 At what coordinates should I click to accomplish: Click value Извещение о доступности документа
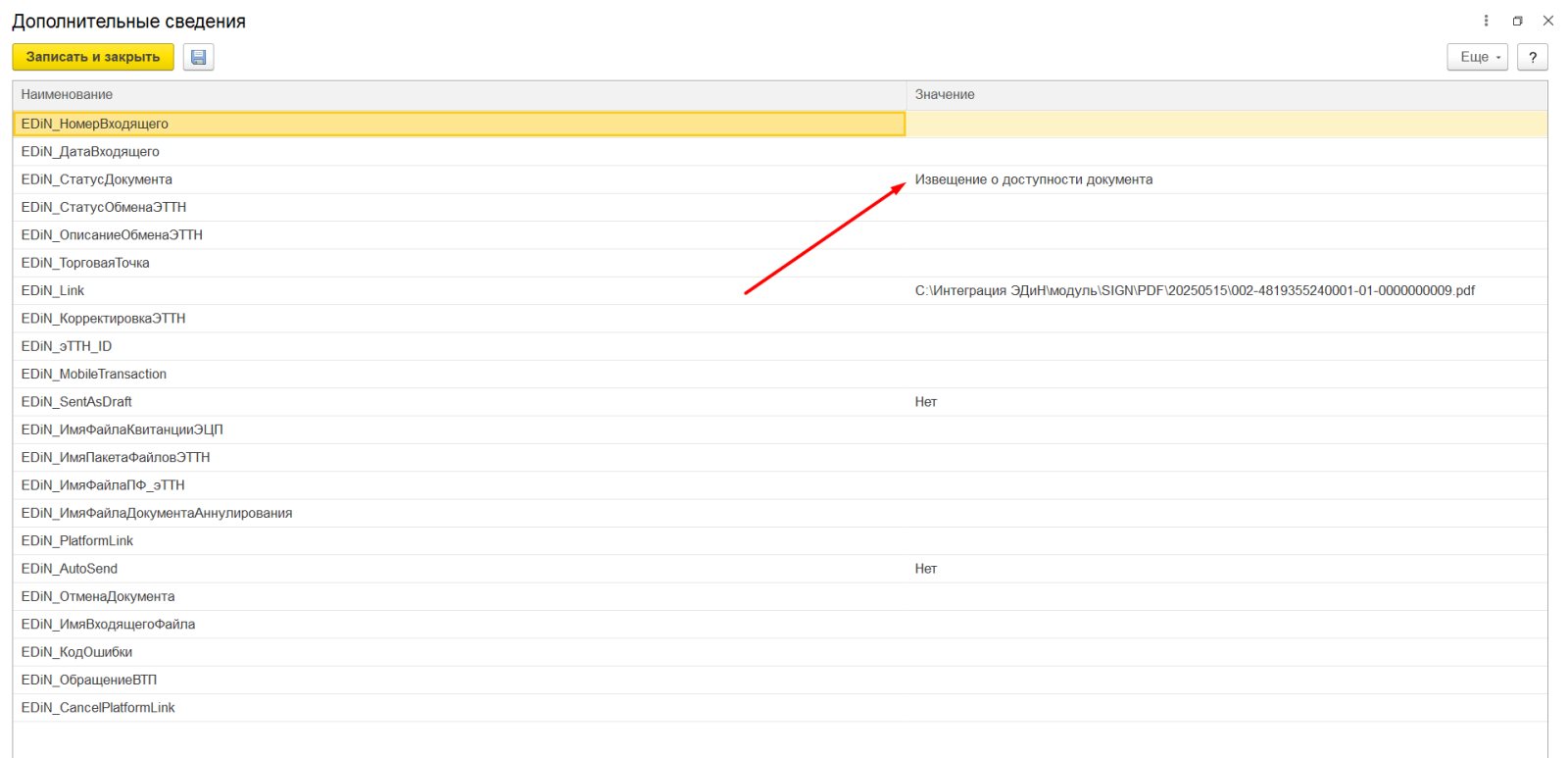pyautogui.click(x=1034, y=179)
